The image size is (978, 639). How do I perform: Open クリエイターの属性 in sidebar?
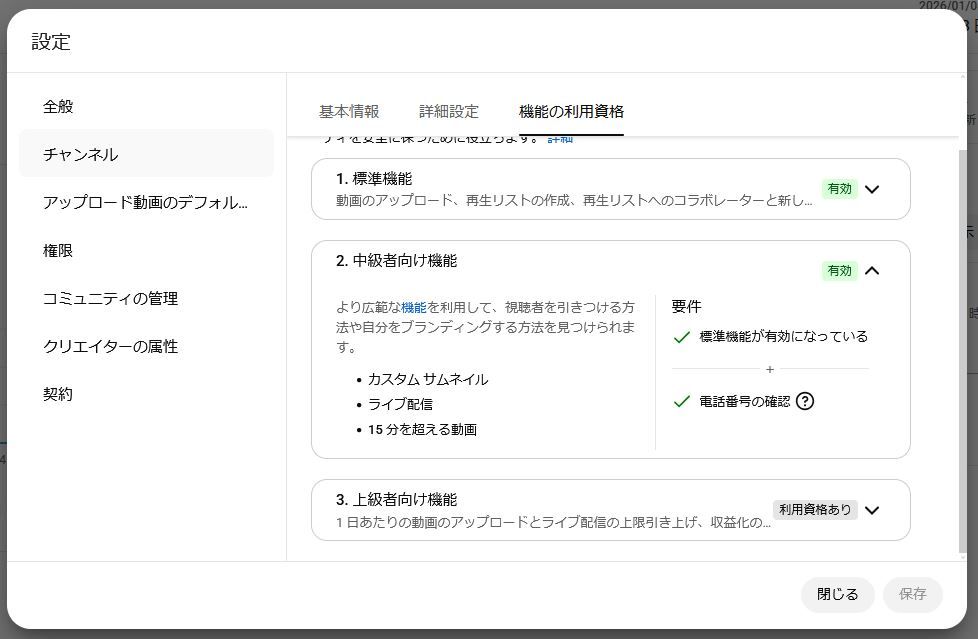point(110,346)
